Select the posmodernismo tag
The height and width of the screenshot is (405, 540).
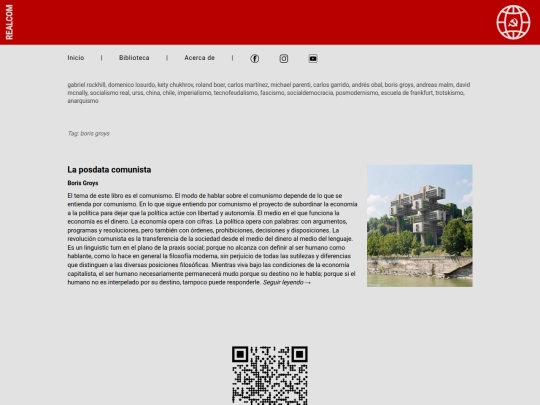[x=357, y=93]
